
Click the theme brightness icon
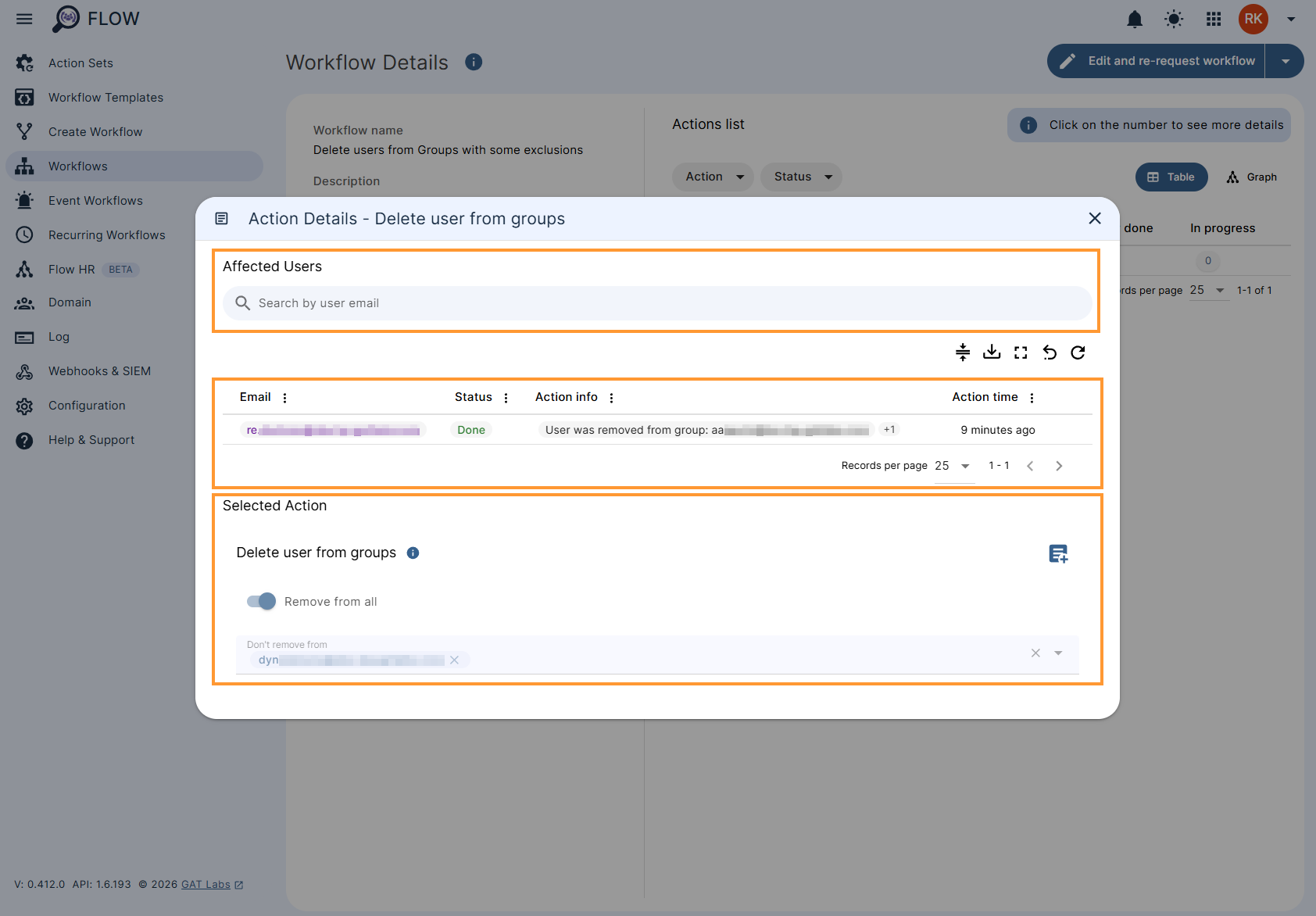coord(1173,19)
